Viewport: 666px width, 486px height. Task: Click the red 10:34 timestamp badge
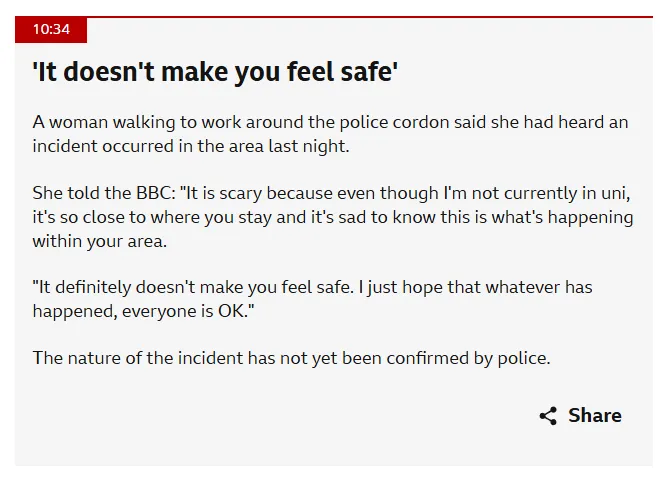click(51, 29)
